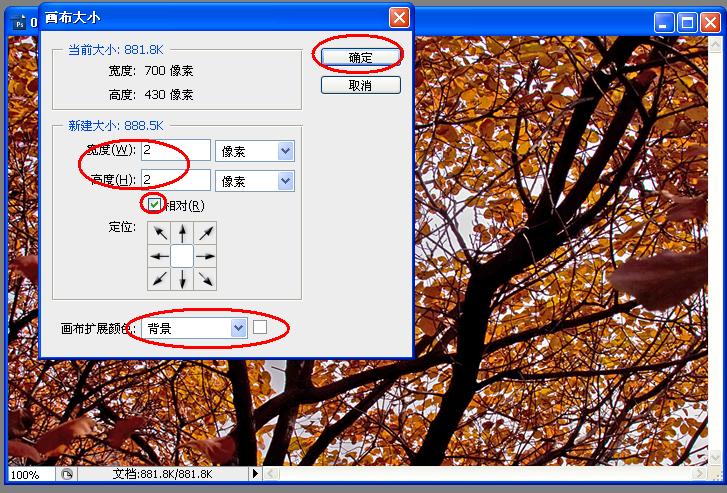Maximize the document window

click(687, 23)
